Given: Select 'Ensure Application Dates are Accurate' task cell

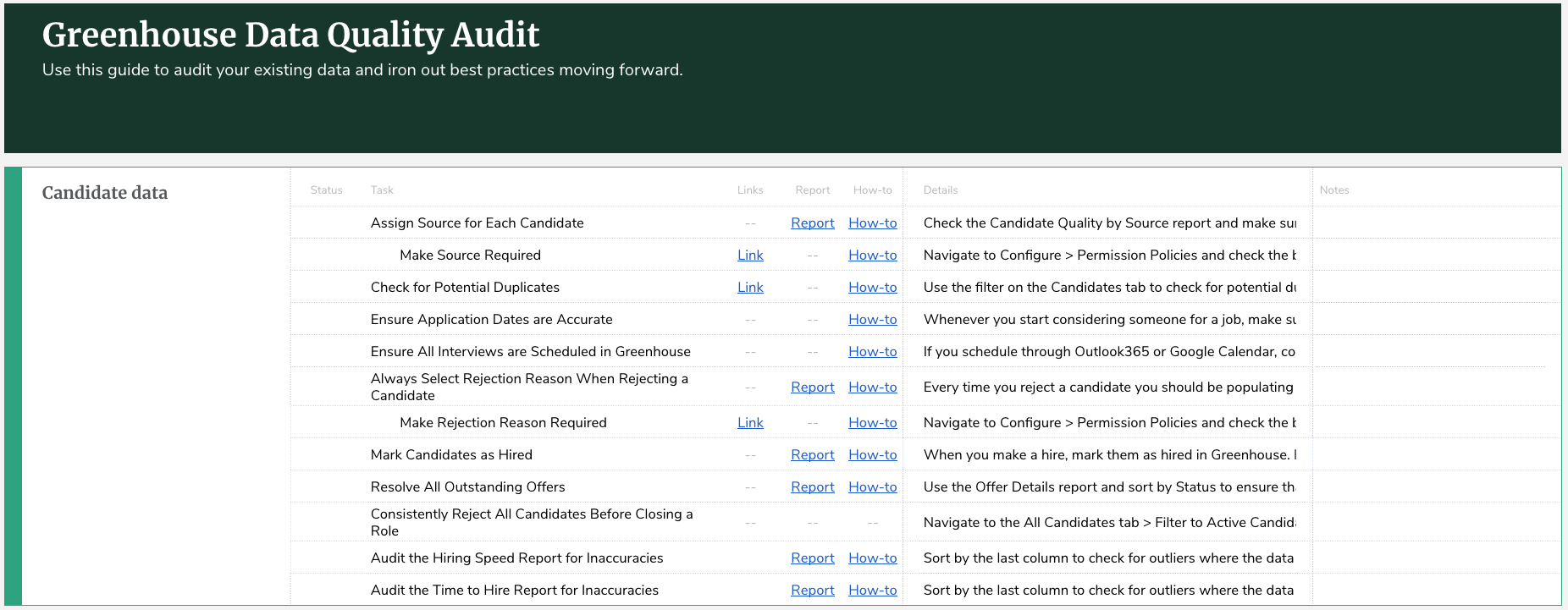Looking at the screenshot, I should (x=491, y=319).
